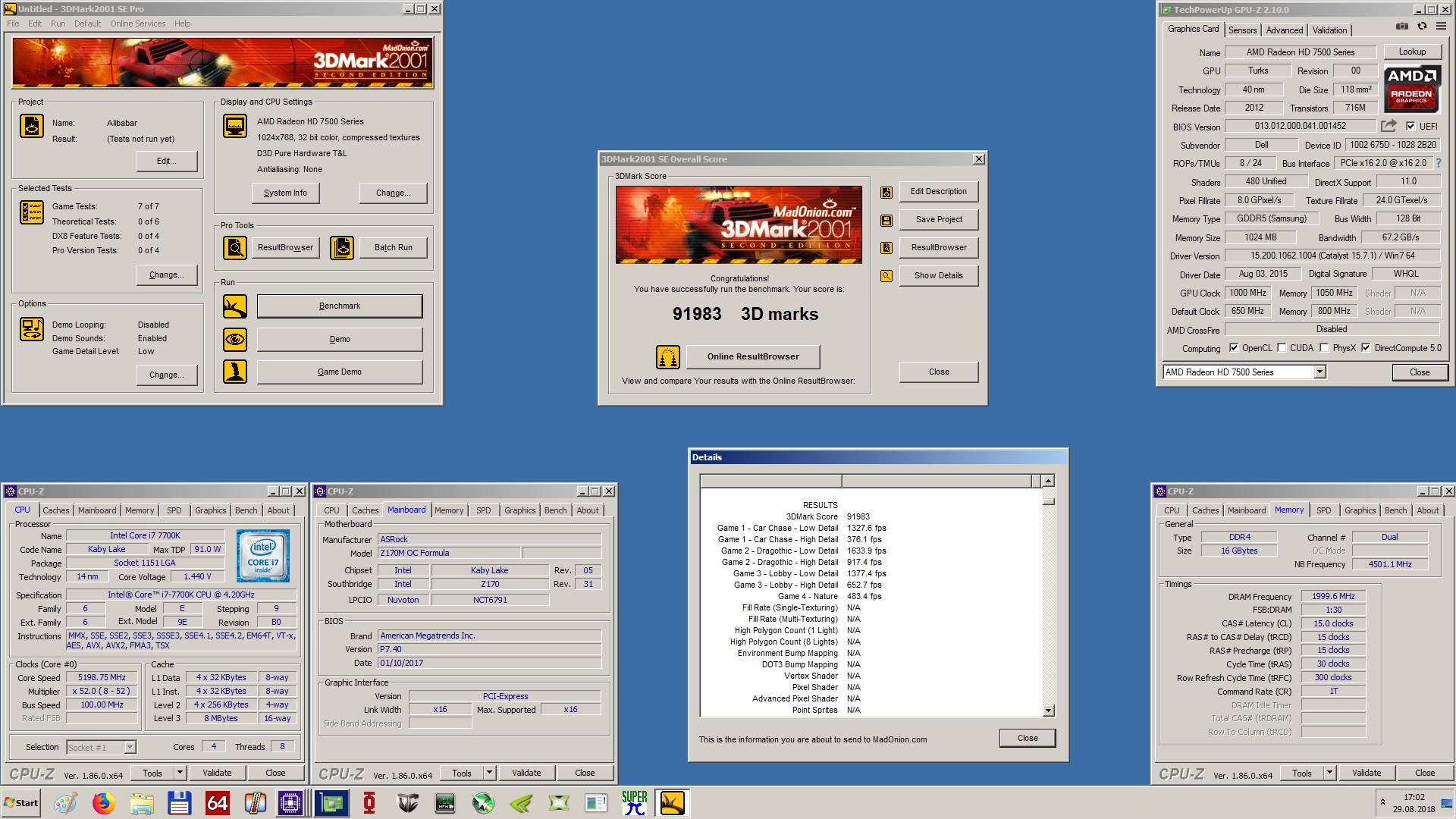Toggle the CUDA checkbox

click(x=1282, y=348)
